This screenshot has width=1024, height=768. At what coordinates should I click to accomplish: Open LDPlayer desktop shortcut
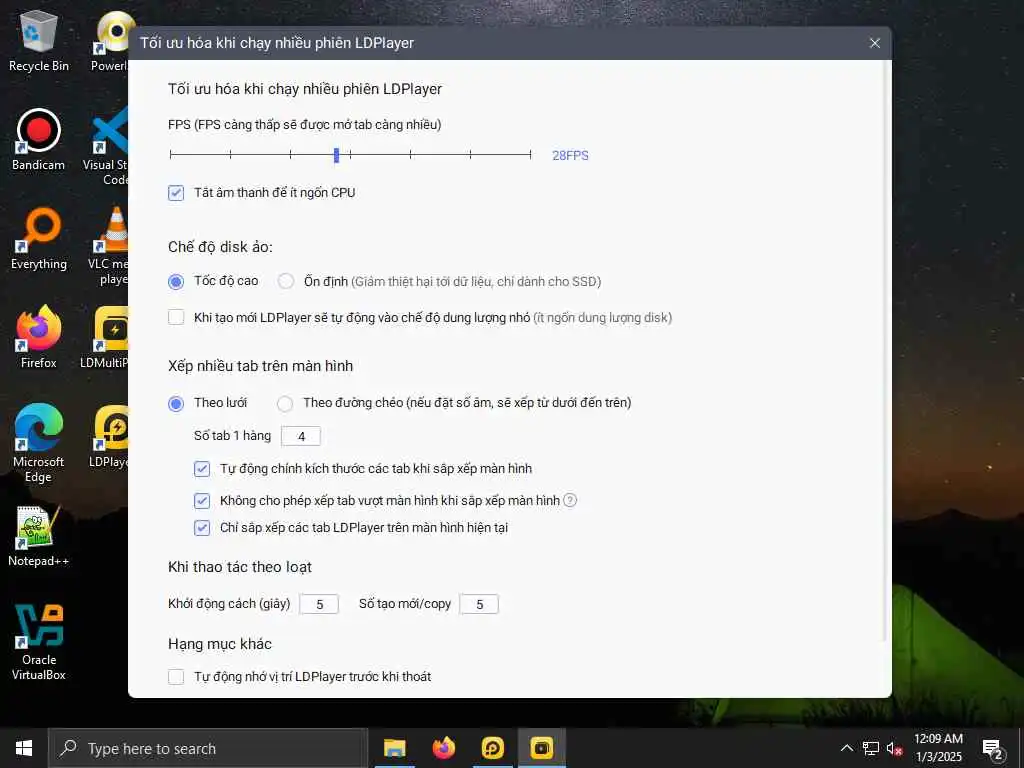(x=110, y=436)
